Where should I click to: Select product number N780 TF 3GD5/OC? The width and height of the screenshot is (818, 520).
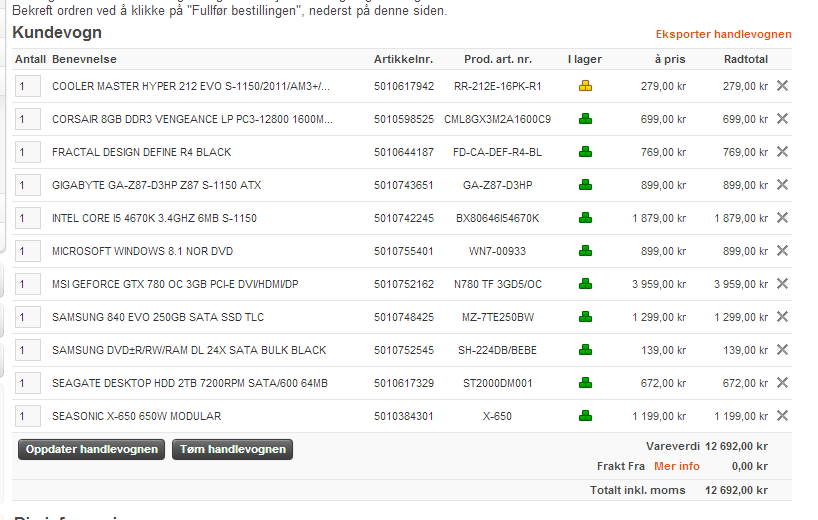(498, 284)
